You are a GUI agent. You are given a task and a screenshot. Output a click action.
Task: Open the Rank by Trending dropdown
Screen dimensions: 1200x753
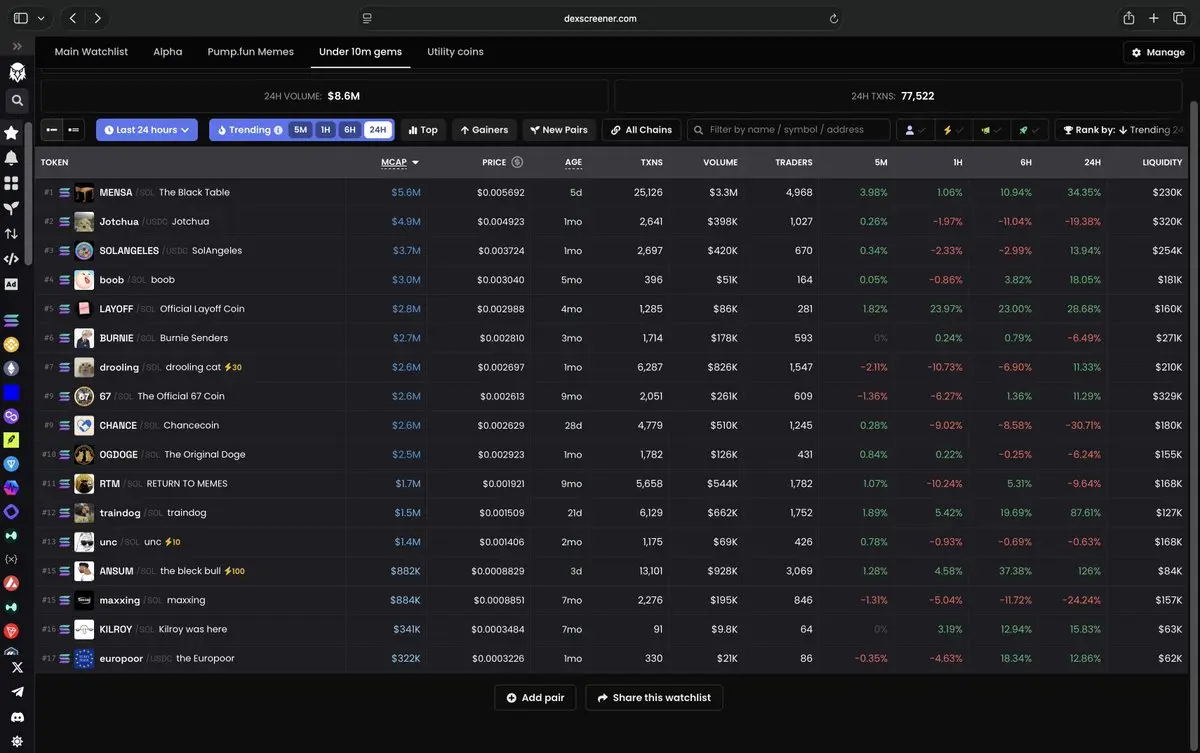pos(1127,130)
